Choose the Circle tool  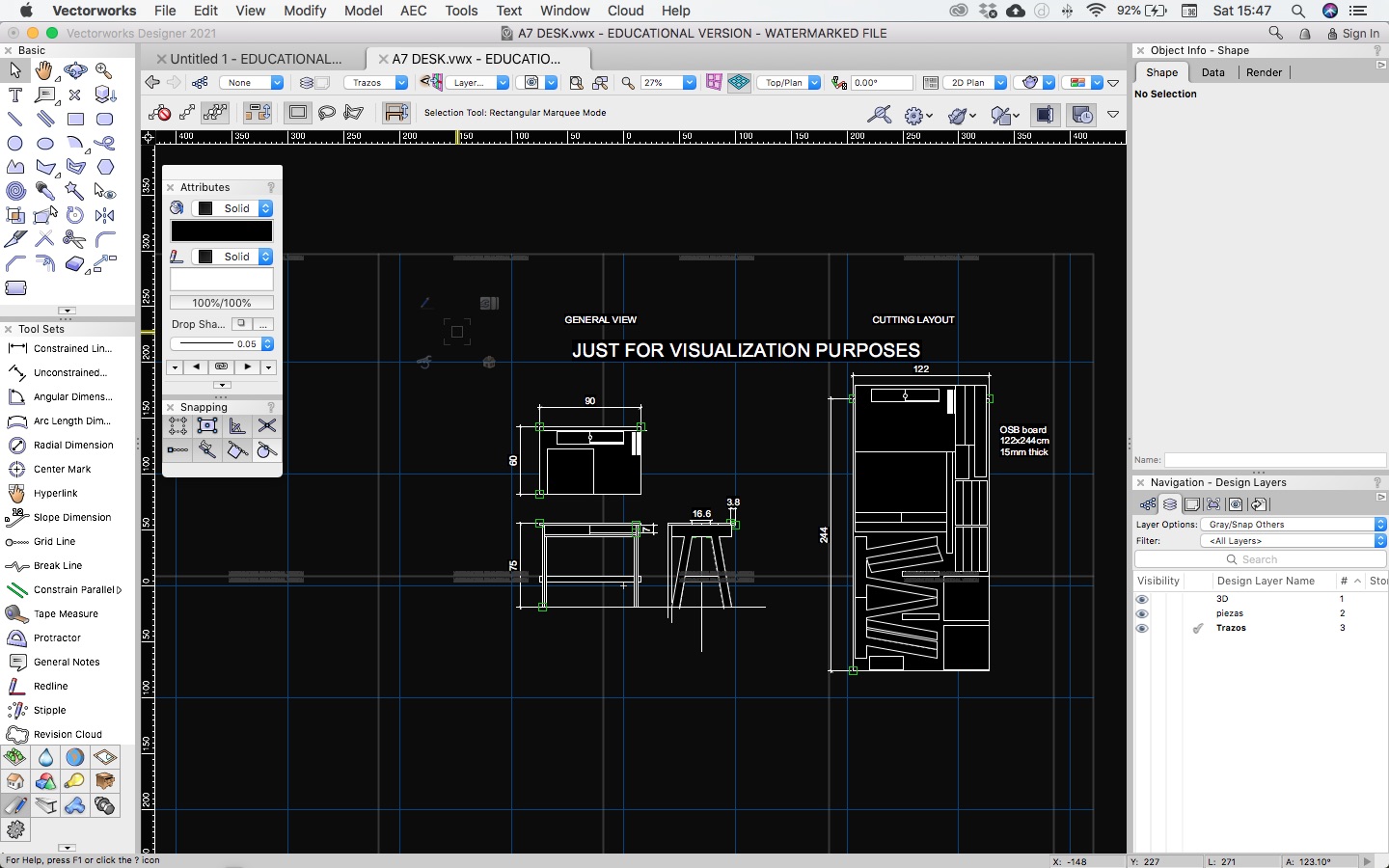[x=15, y=144]
